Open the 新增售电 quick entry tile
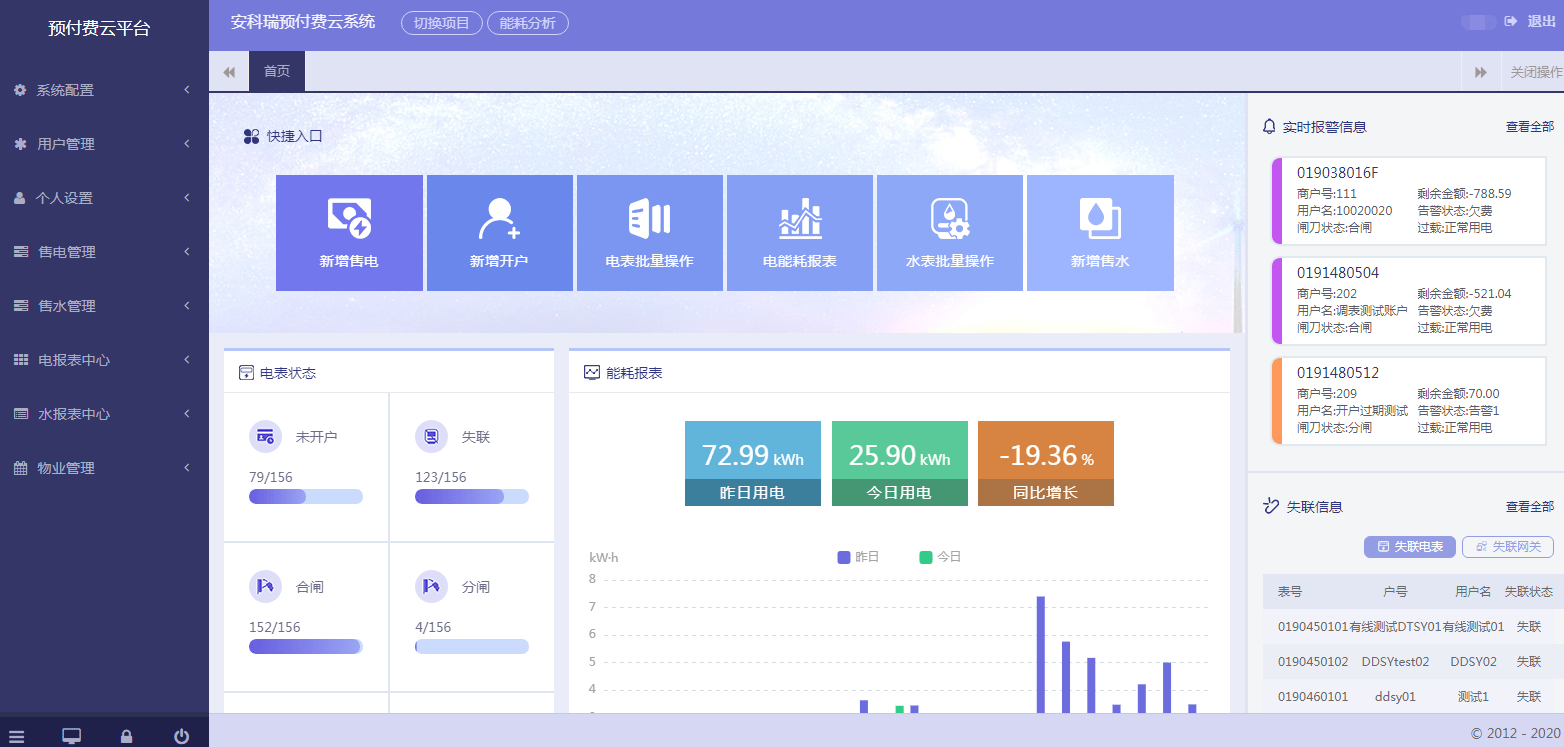 coord(349,233)
